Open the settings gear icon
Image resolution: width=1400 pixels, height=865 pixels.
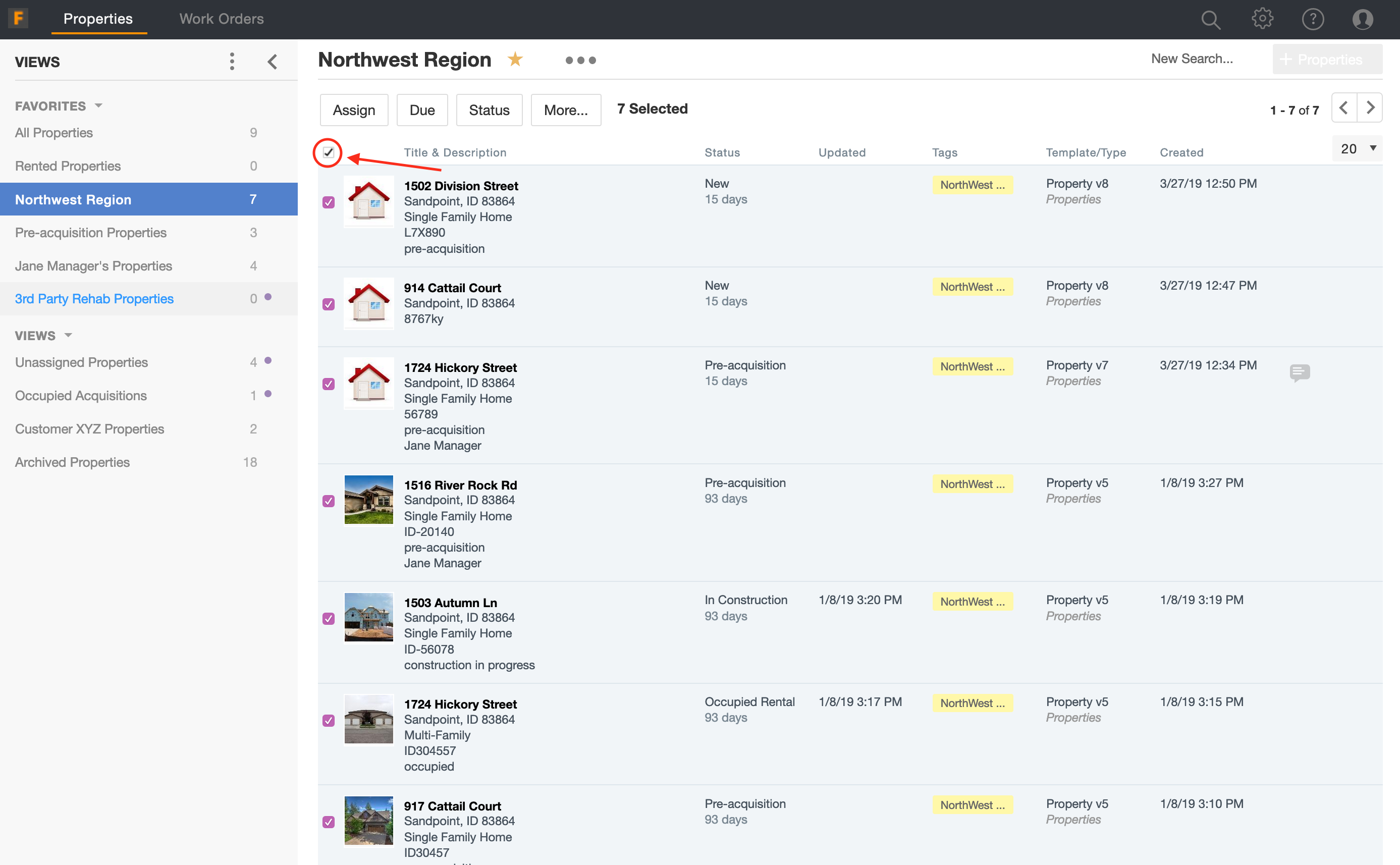point(1263,18)
